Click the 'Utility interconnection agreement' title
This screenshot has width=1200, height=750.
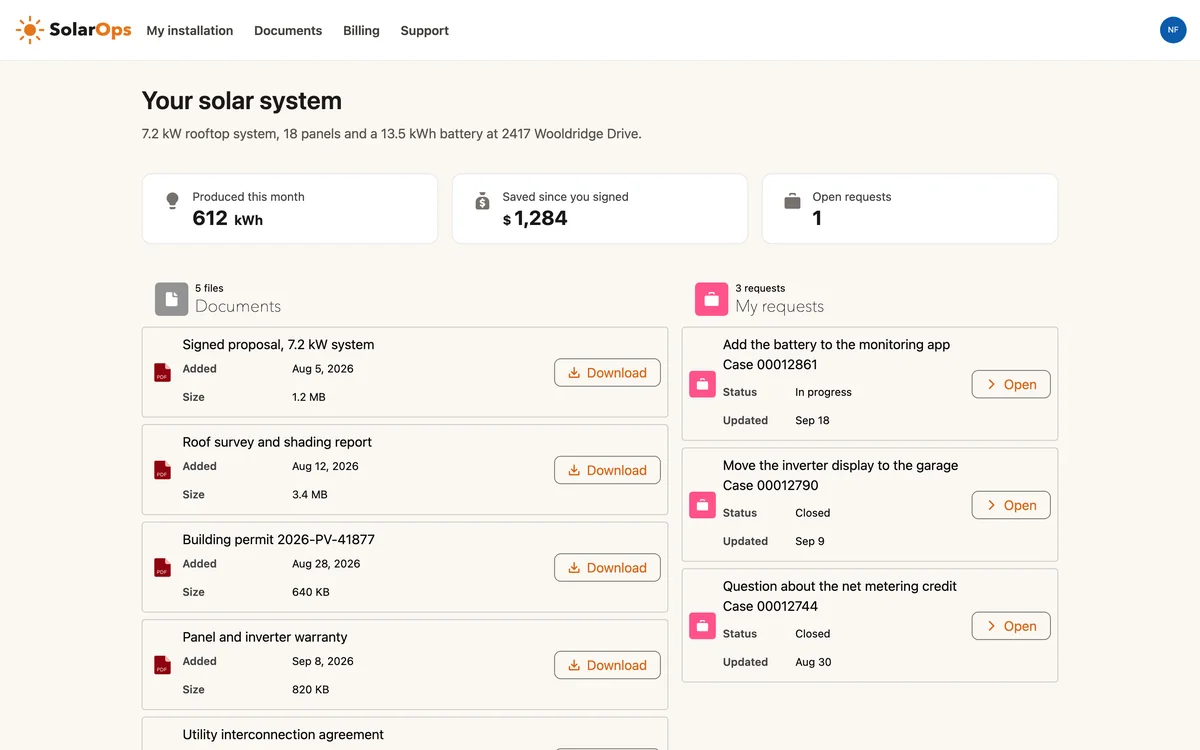click(x=283, y=734)
